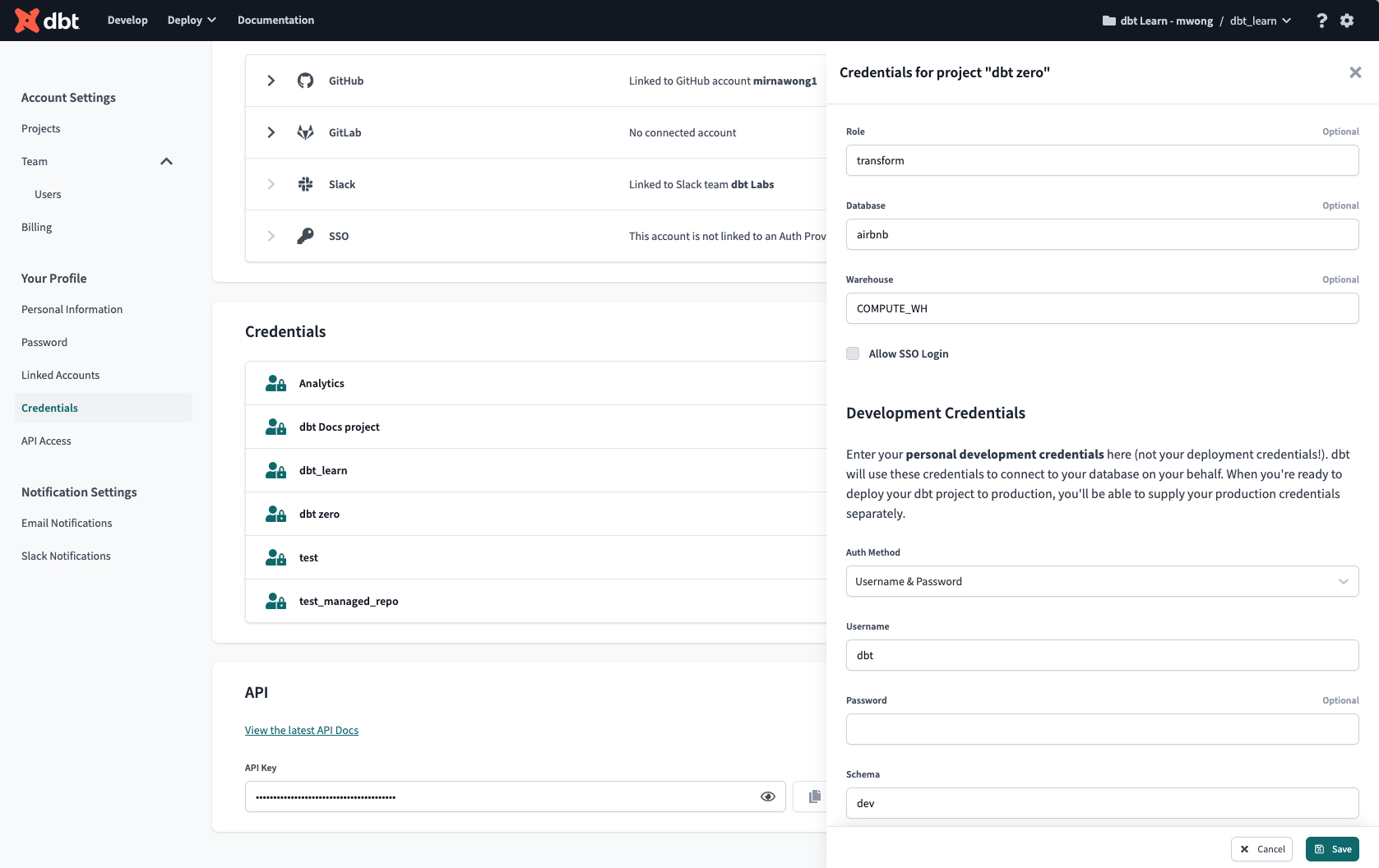Viewport: 1379px width, 868px height.
Task: Enable the Allow SSO Login checkbox
Action: click(853, 353)
